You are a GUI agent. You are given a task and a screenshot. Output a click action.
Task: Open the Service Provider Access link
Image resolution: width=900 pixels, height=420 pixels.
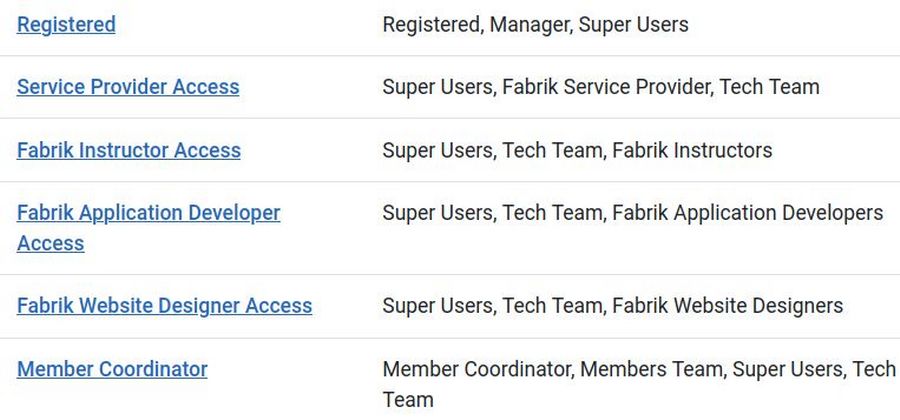[x=128, y=87]
